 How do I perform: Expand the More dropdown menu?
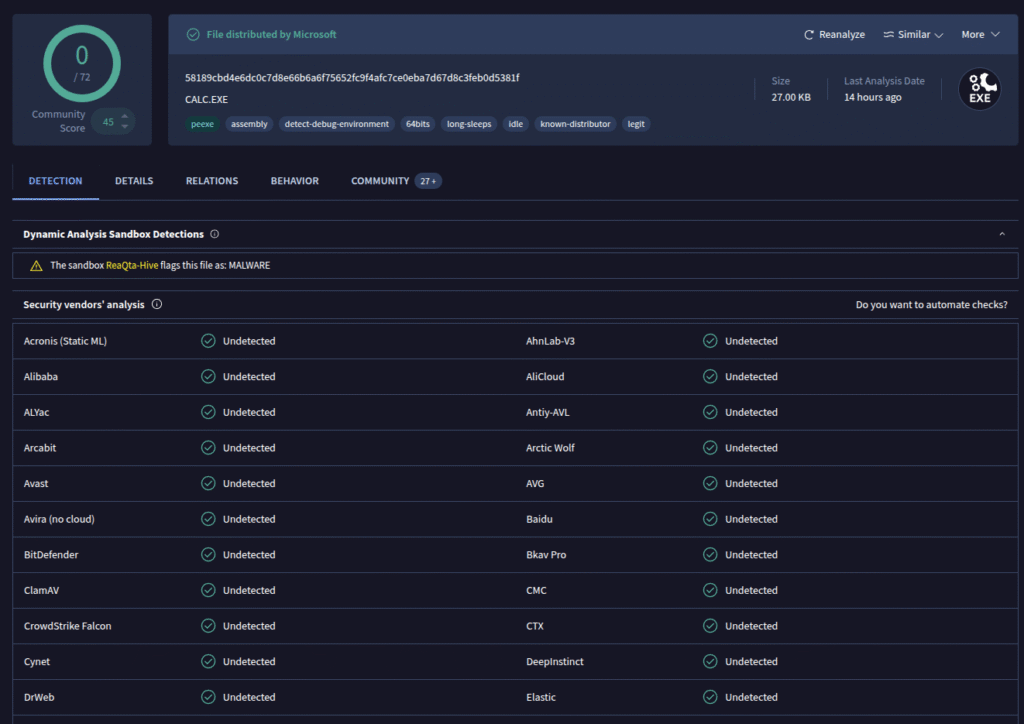point(980,35)
